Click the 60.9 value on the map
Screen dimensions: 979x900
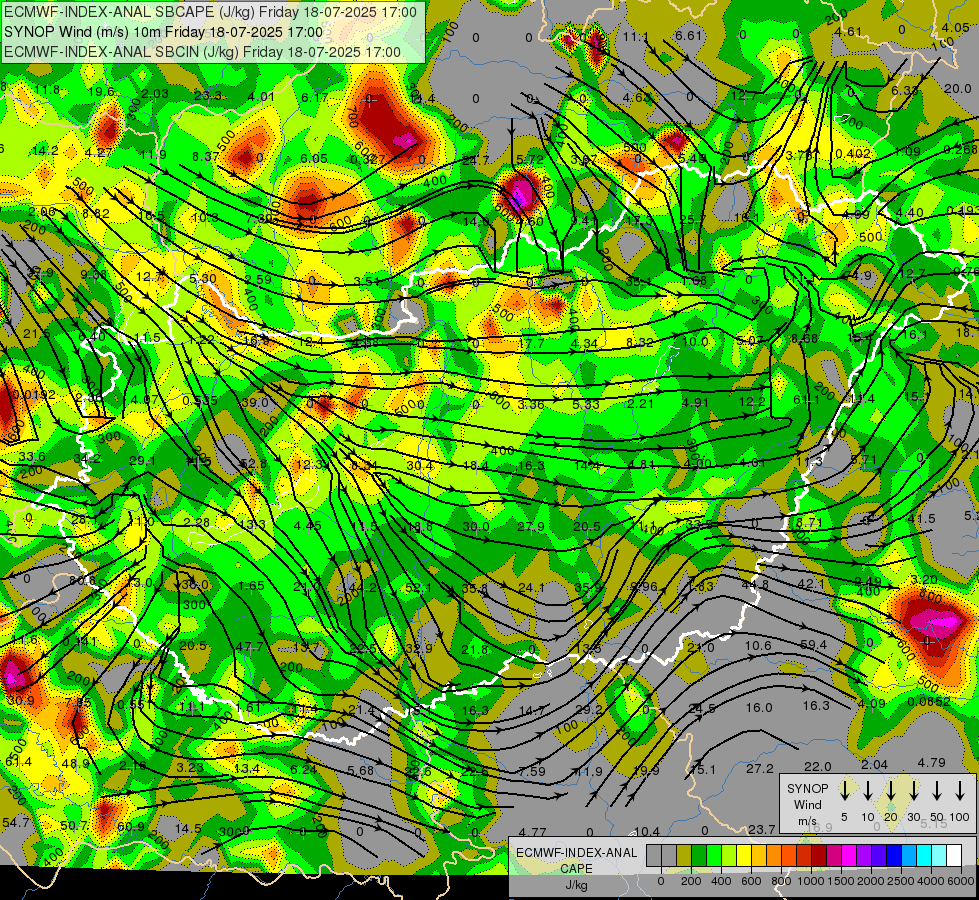[x=130, y=826]
